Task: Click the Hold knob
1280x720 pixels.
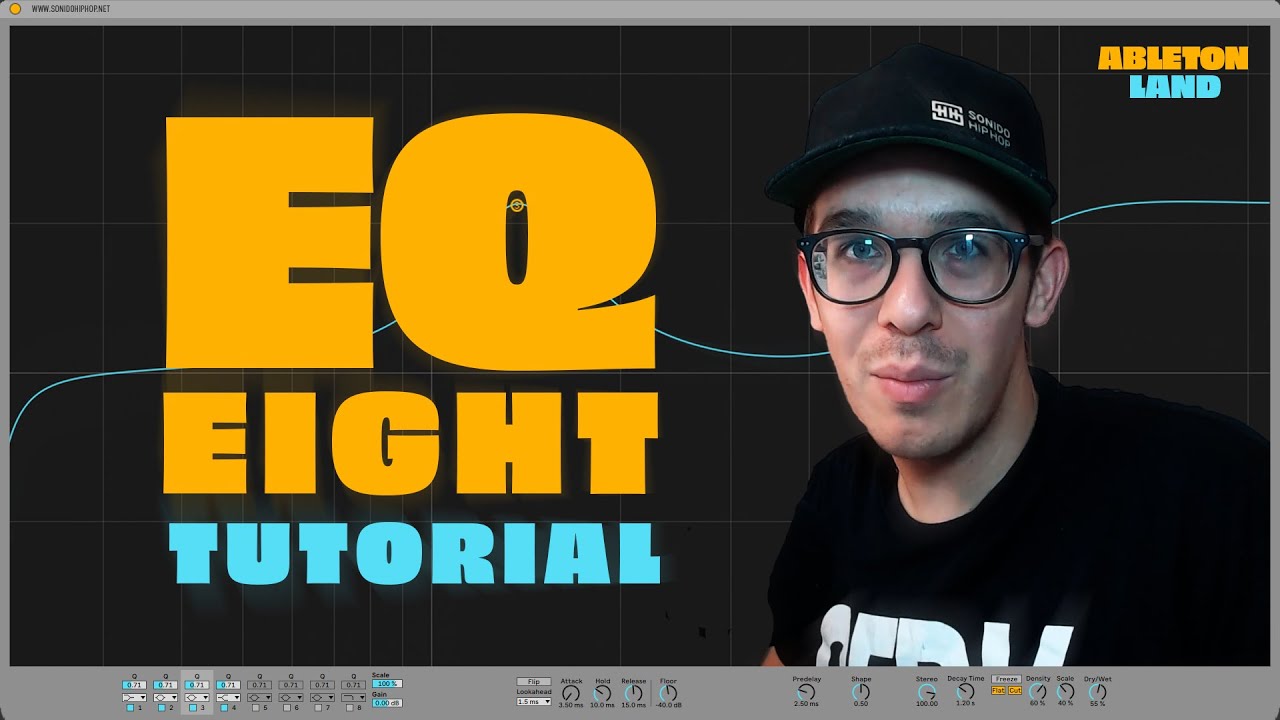Action: tap(602, 693)
